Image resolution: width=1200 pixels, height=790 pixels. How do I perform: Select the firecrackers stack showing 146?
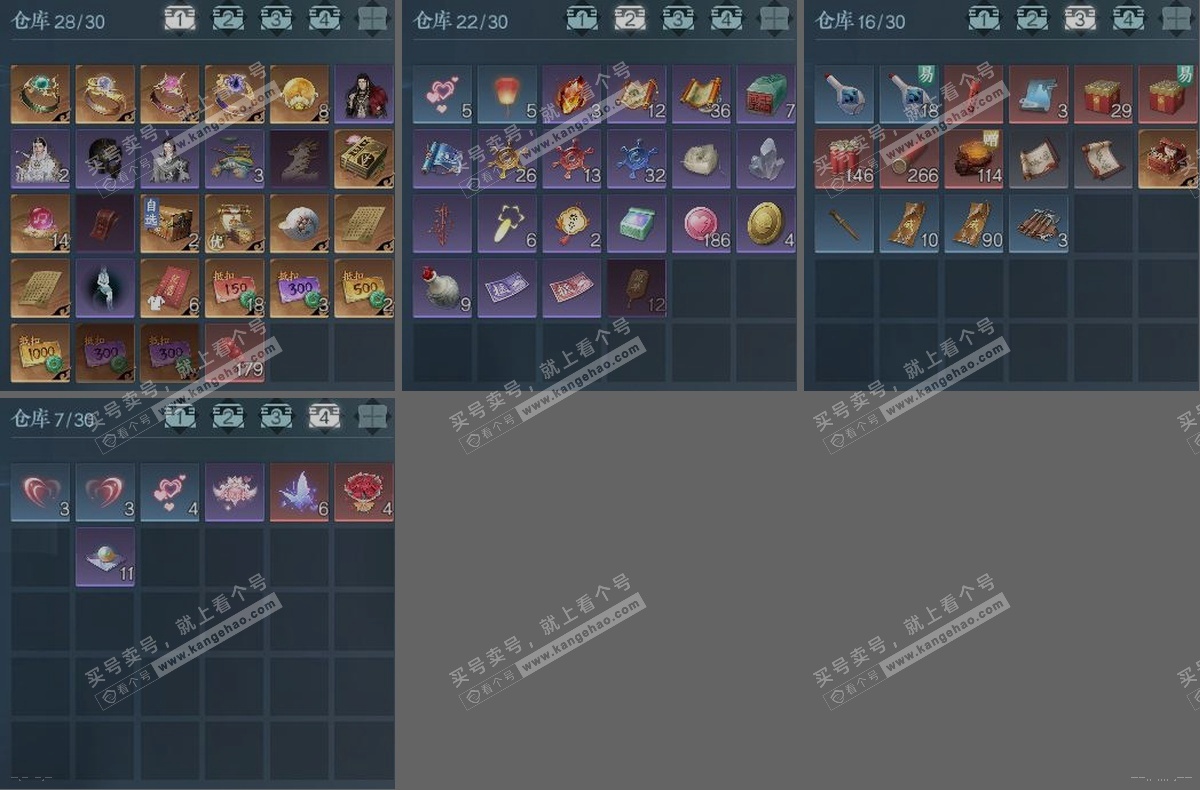[x=844, y=159]
